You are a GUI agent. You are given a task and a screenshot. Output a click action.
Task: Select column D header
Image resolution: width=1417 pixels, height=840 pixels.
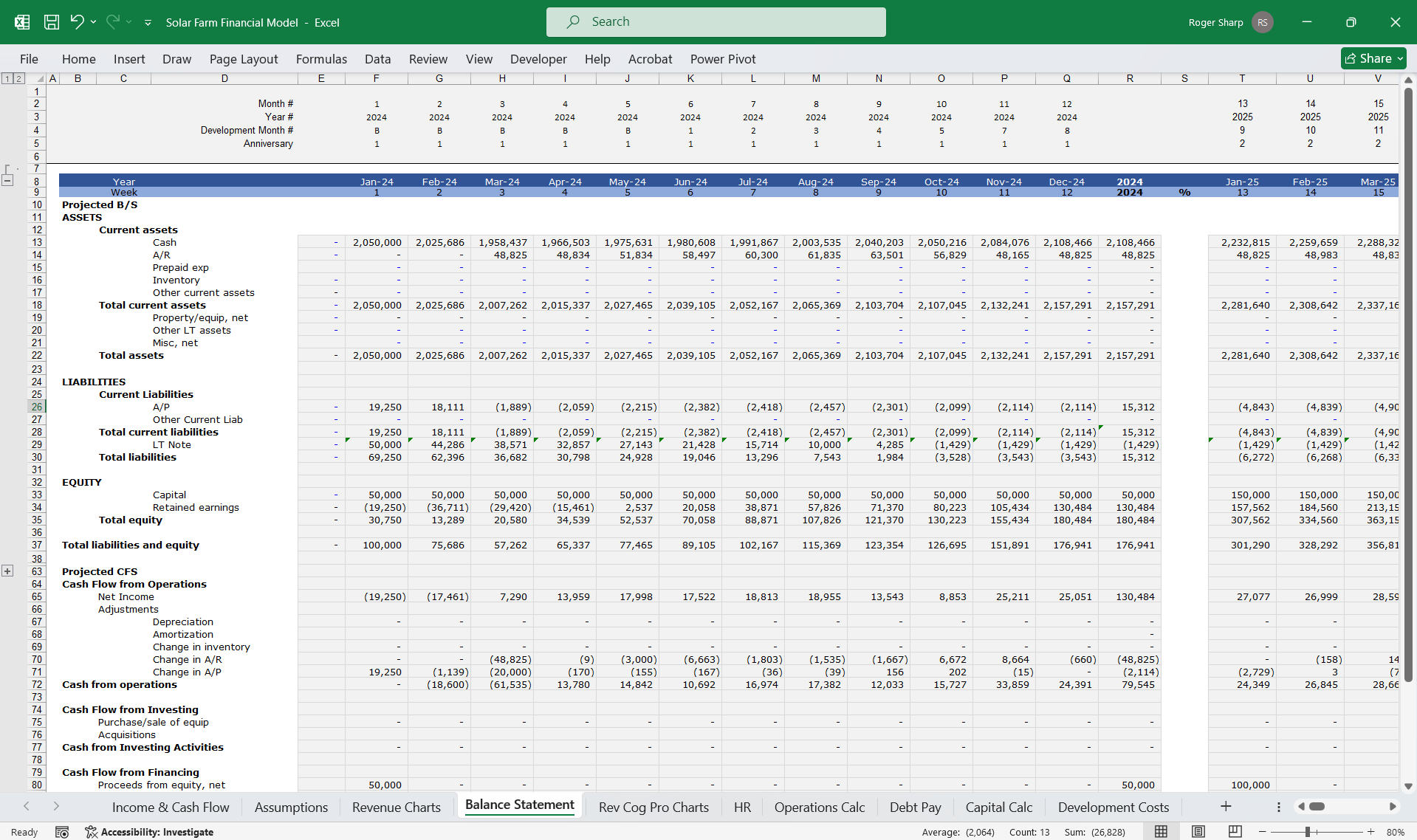click(x=224, y=78)
